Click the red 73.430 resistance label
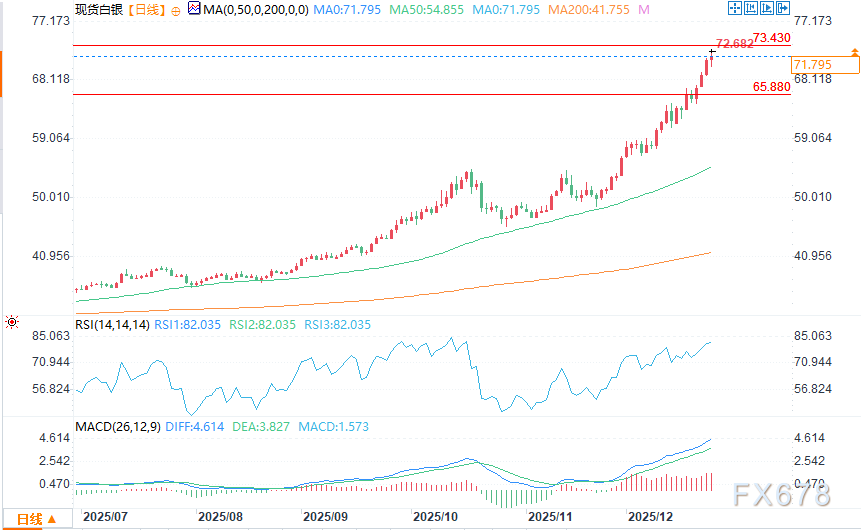Viewport: 861px width, 530px height. [x=771, y=38]
